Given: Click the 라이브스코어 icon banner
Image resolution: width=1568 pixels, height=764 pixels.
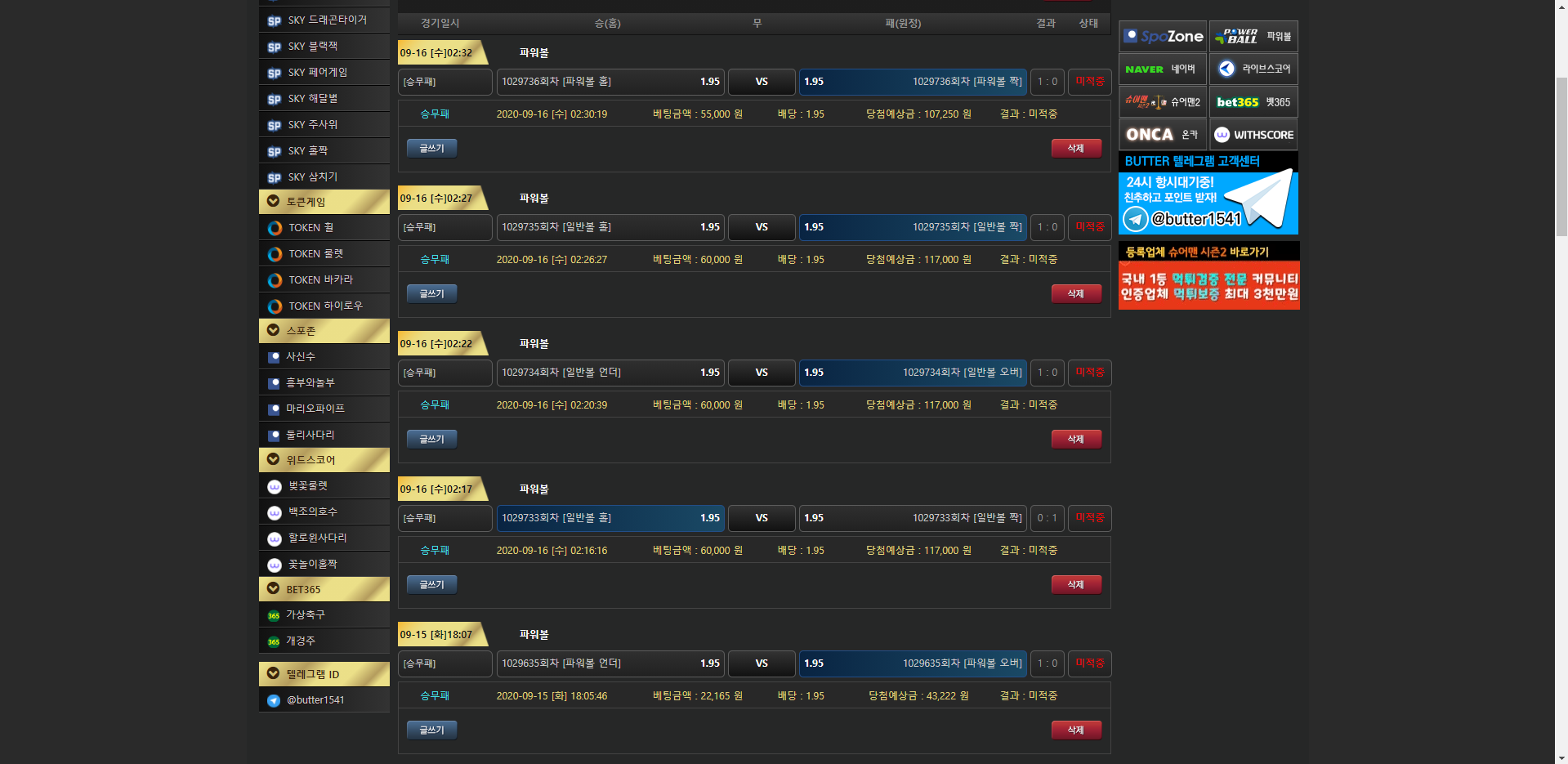Looking at the screenshot, I should tap(1253, 69).
